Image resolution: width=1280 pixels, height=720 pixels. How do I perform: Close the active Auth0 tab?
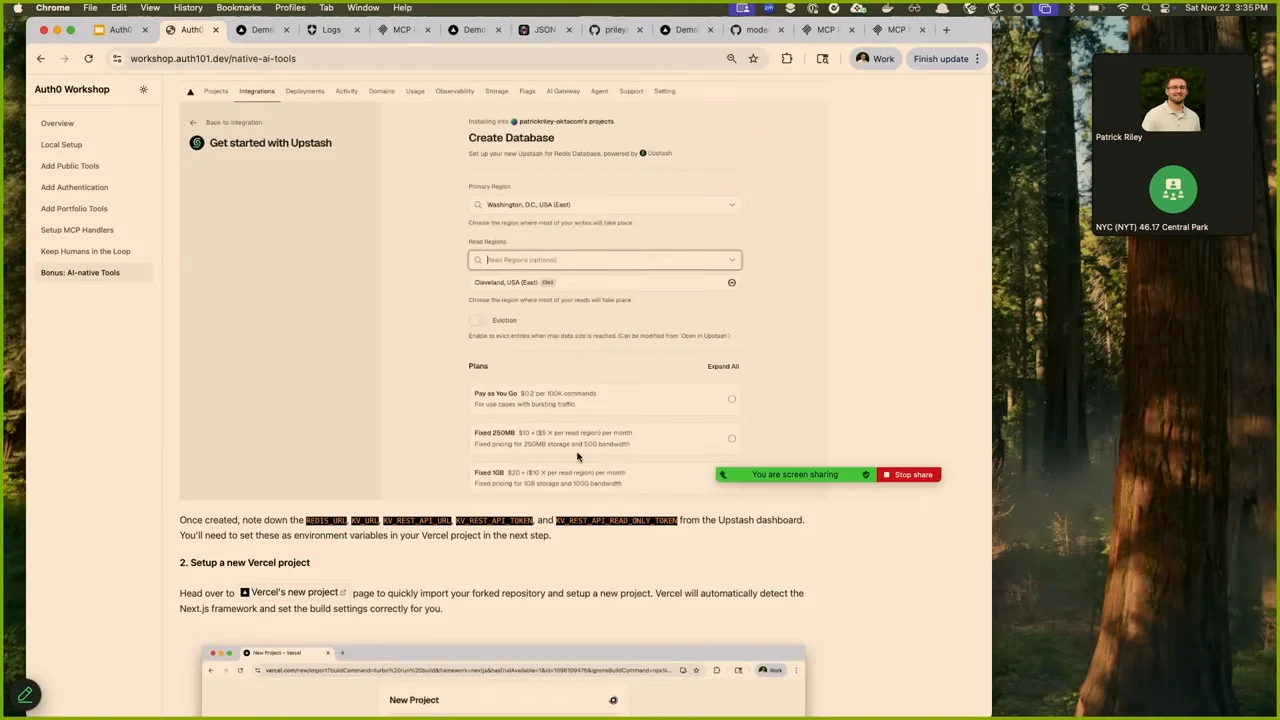point(215,30)
